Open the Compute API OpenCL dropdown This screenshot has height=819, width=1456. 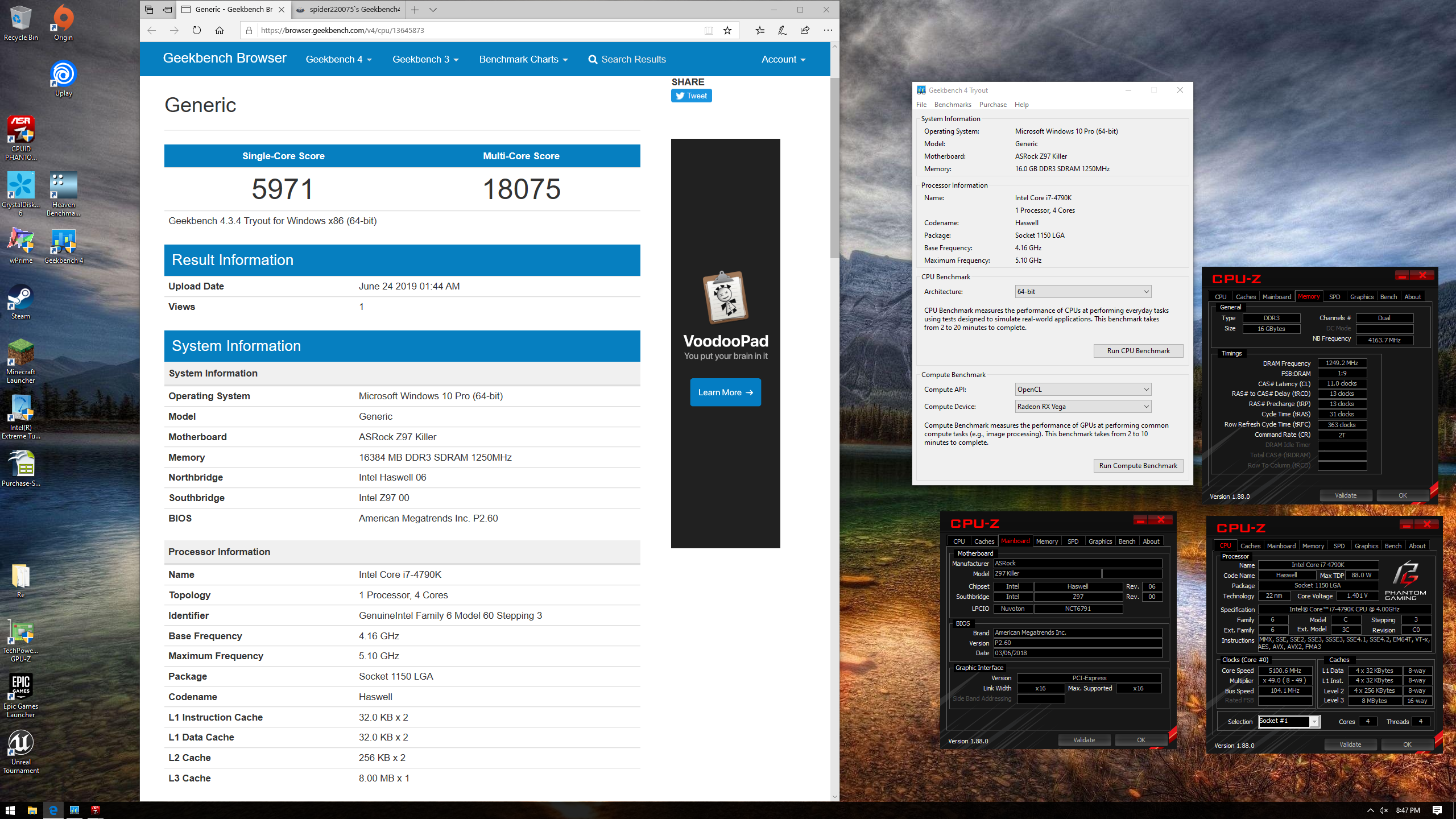coord(1083,390)
